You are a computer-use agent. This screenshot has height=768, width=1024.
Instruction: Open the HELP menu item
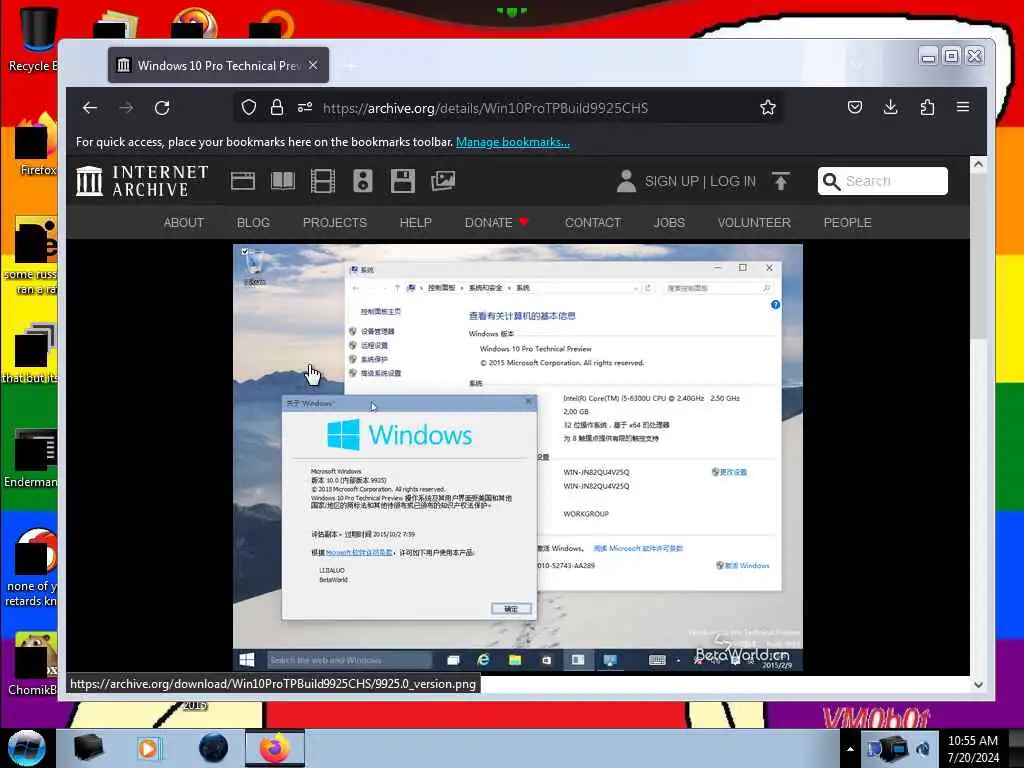(416, 223)
